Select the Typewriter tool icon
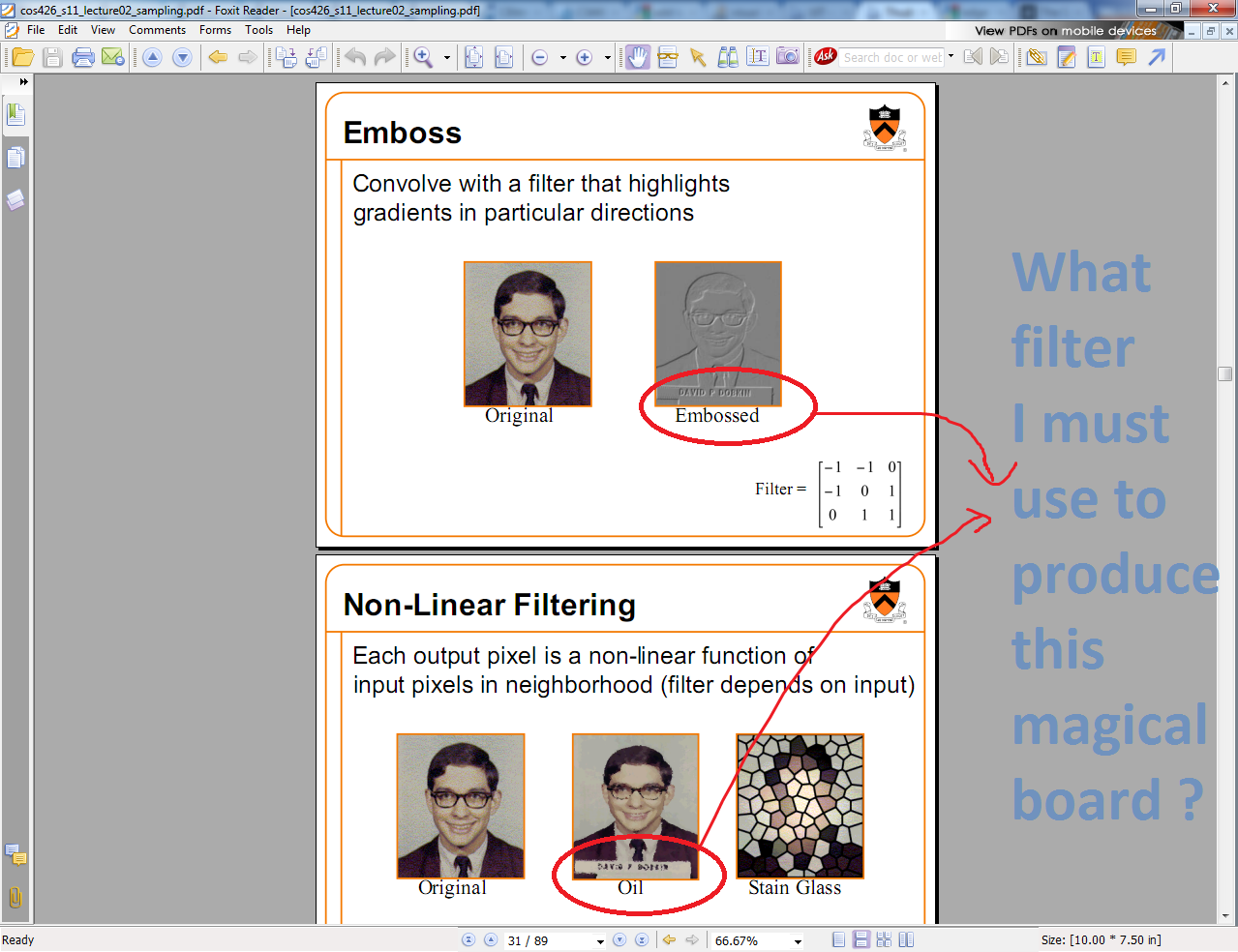Image resolution: width=1238 pixels, height=952 pixels. tap(1096, 58)
